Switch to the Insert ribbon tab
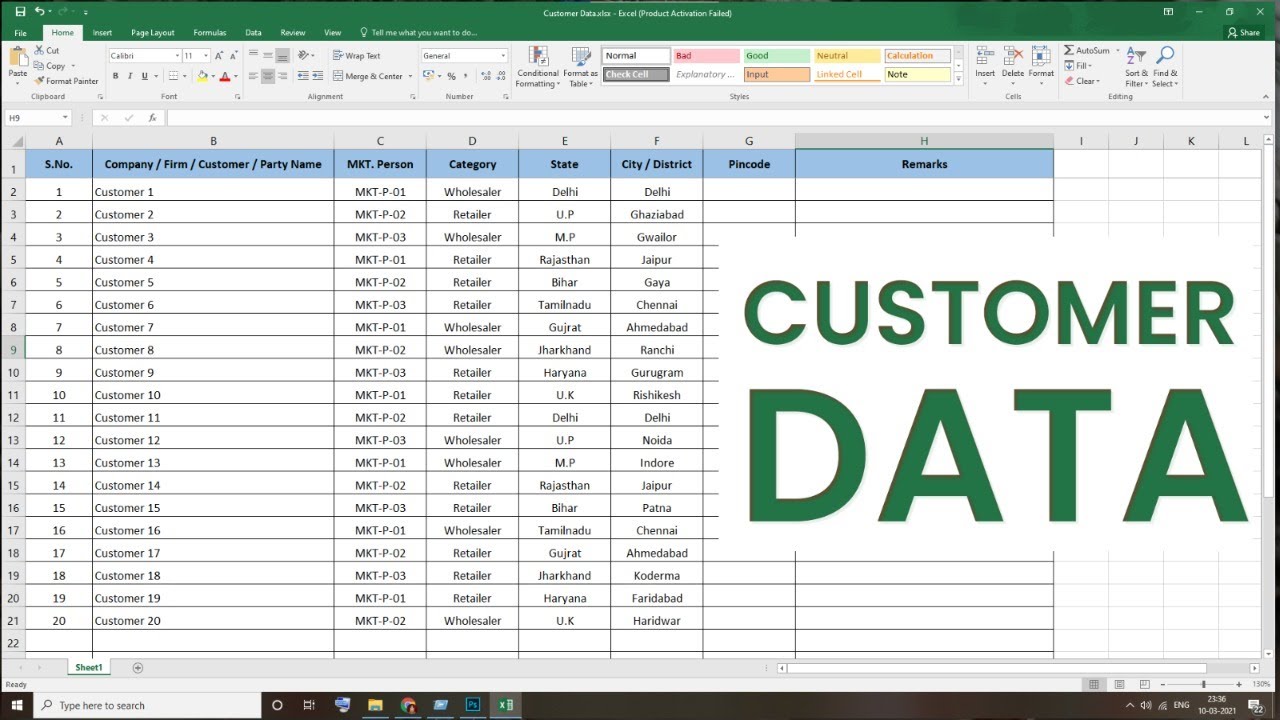 pos(102,32)
